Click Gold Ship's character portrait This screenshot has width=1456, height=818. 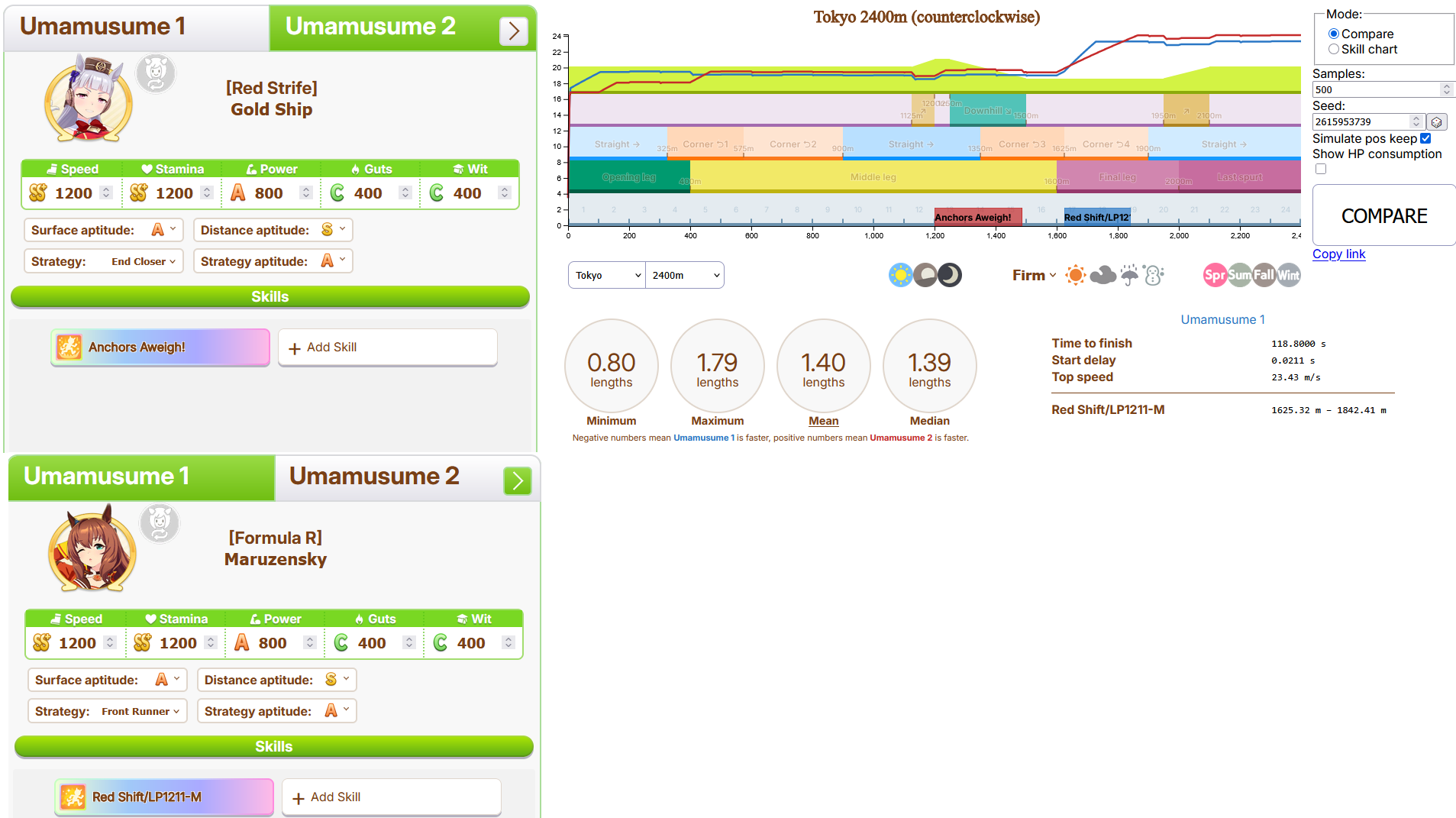89,99
